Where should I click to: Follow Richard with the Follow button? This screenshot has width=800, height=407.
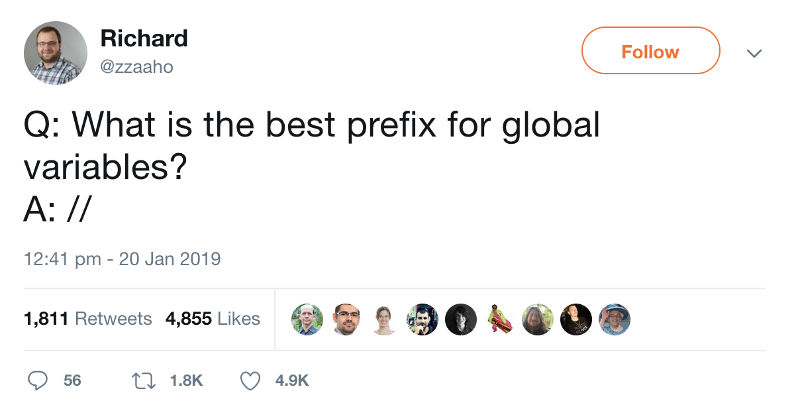point(650,51)
